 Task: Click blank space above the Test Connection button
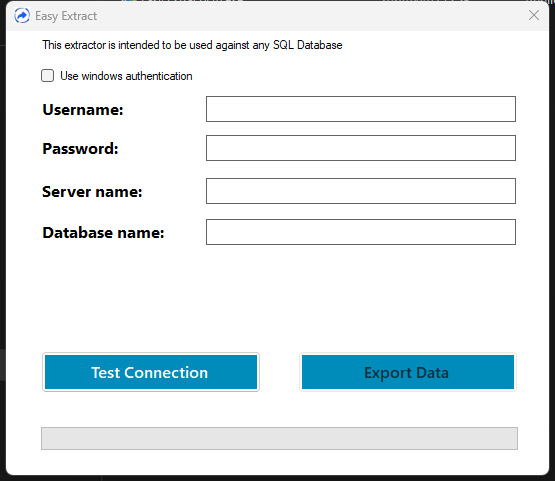click(151, 301)
